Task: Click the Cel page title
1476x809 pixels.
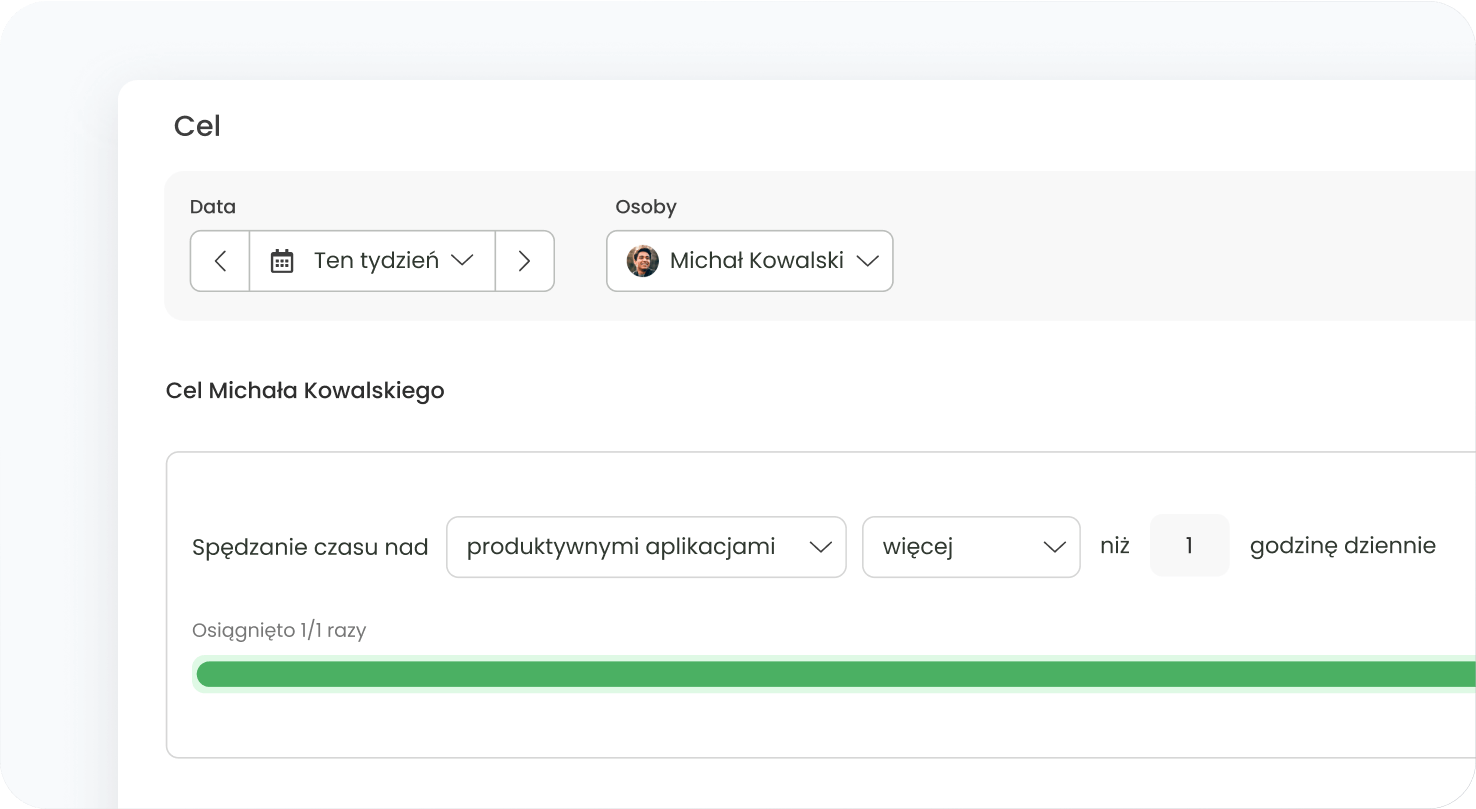Action: coord(197,126)
